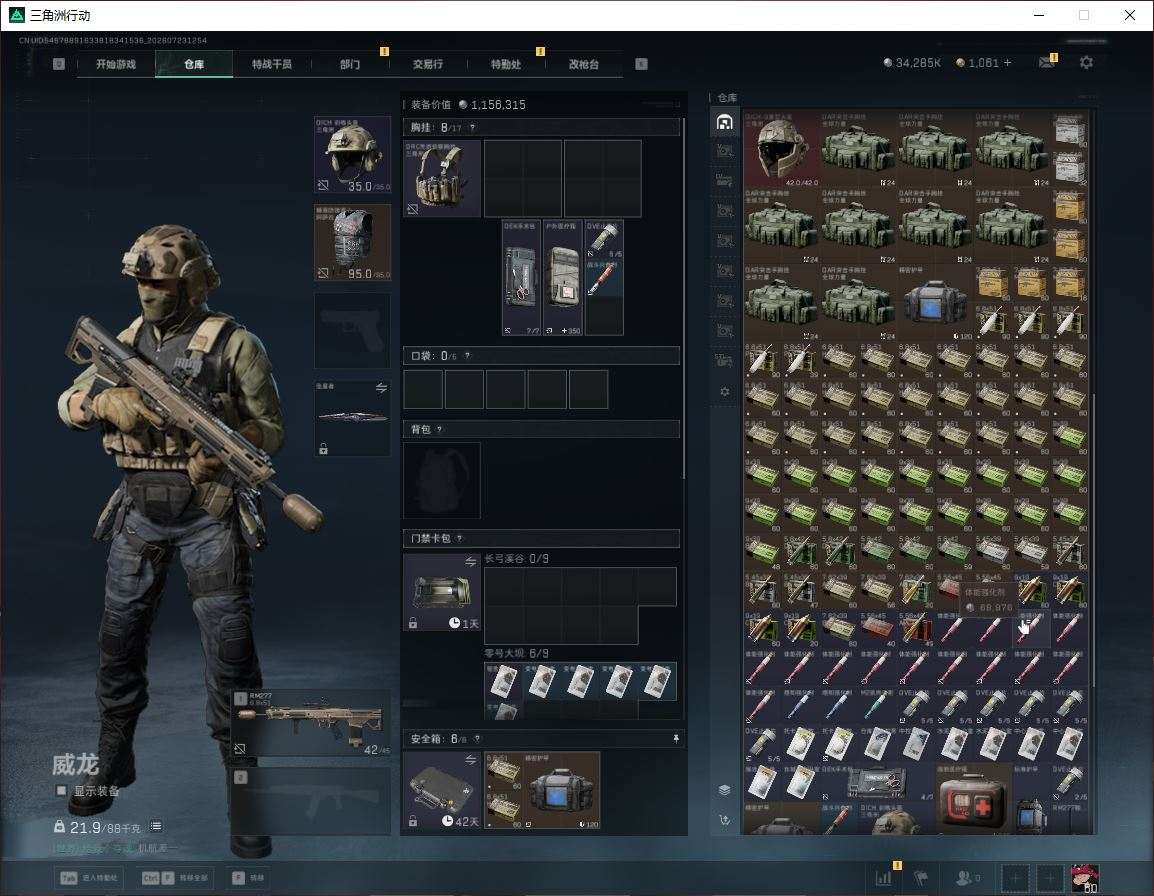Select the chest rig item in 胸挂
Viewport: 1154px width, 896px height.
pyautogui.click(x=442, y=178)
